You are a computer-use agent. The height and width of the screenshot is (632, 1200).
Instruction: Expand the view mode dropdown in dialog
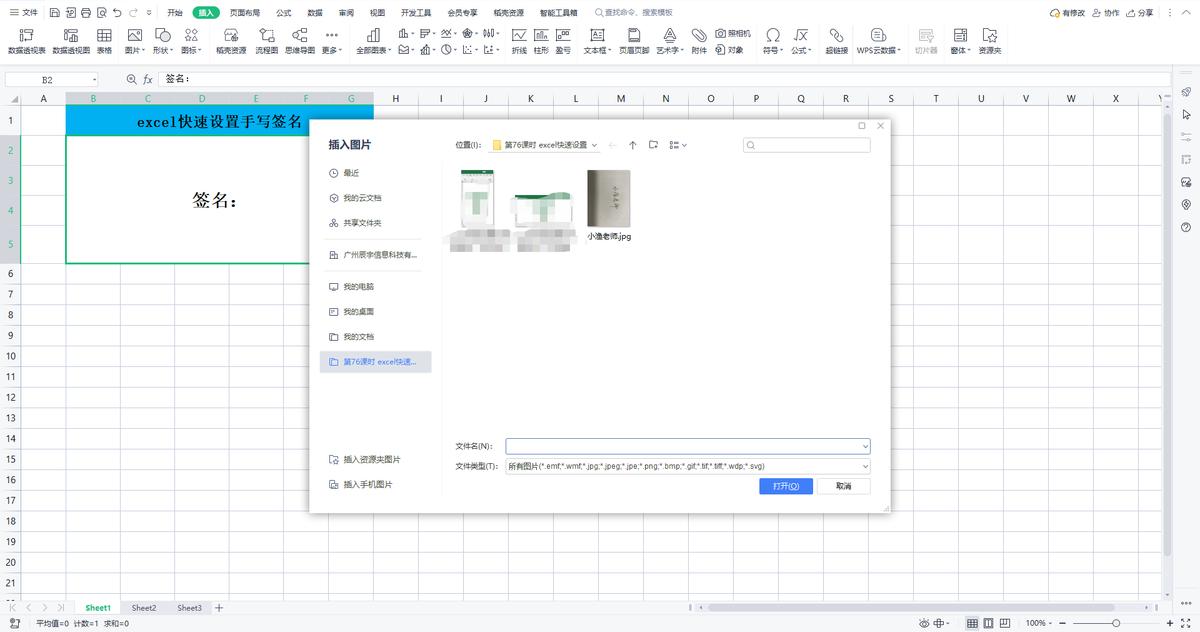click(x=684, y=145)
